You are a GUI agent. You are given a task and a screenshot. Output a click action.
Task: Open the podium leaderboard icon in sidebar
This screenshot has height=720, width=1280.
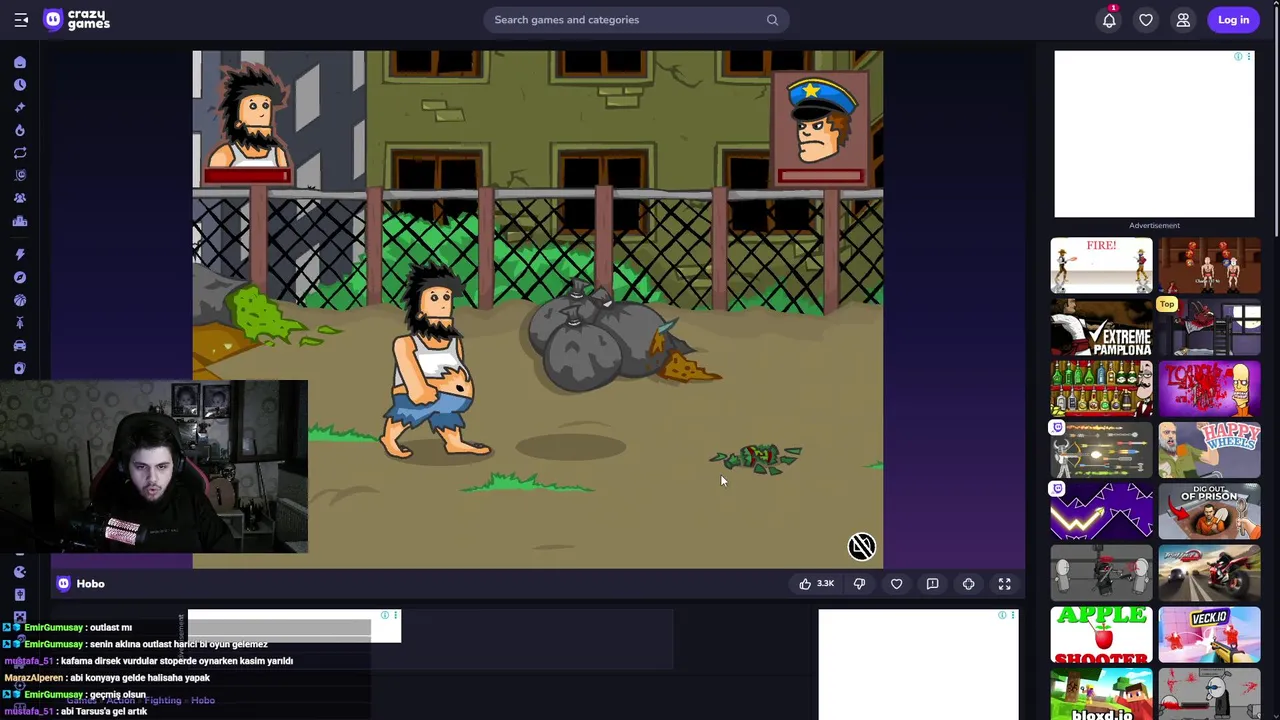[20, 221]
